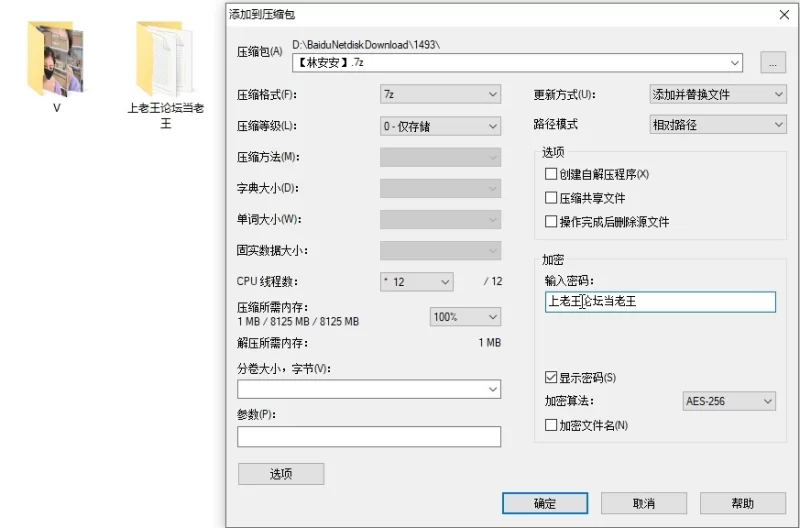800x528 pixels.
Task: Open the V folder icon
Action: click(x=56, y=59)
